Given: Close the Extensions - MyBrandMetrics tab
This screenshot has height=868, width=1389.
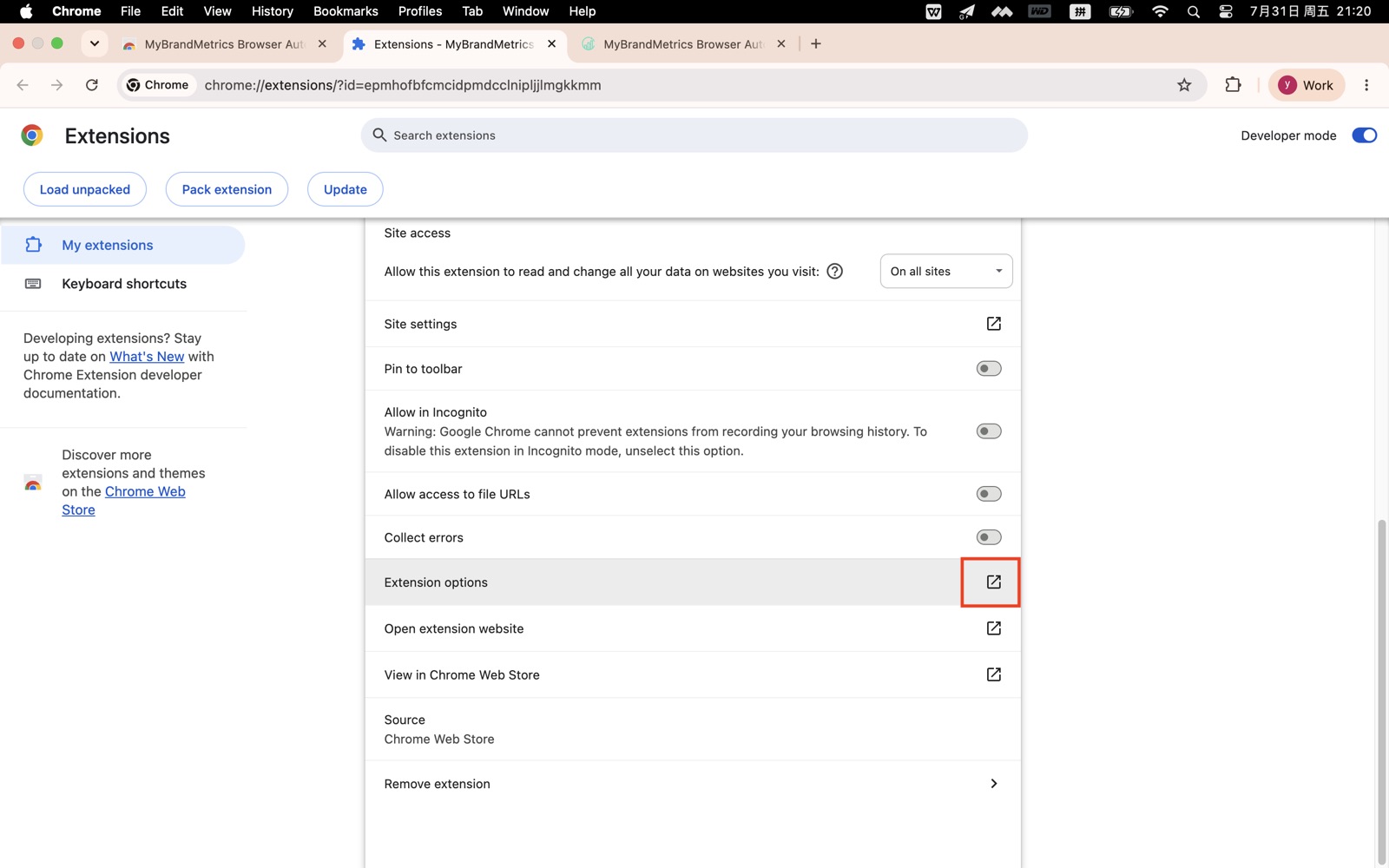Looking at the screenshot, I should (x=551, y=44).
